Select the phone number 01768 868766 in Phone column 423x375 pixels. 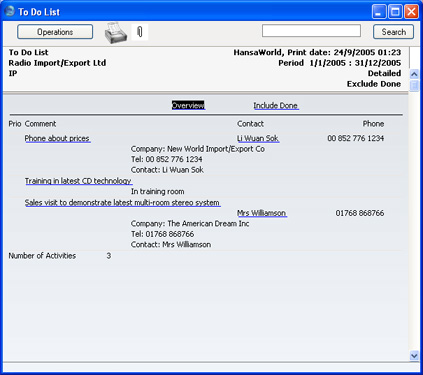360,213
